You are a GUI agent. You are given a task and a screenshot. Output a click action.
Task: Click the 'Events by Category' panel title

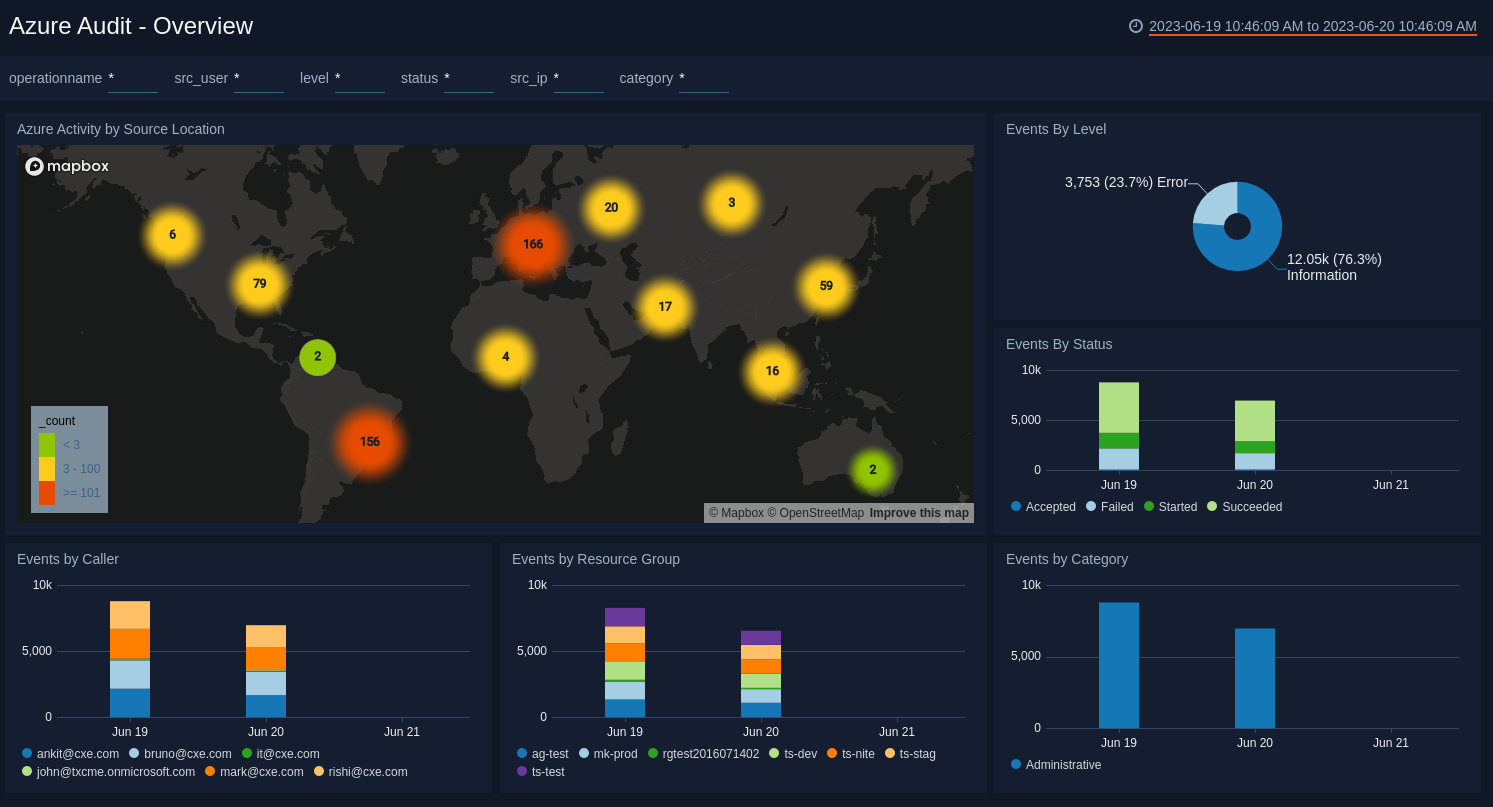1067,559
